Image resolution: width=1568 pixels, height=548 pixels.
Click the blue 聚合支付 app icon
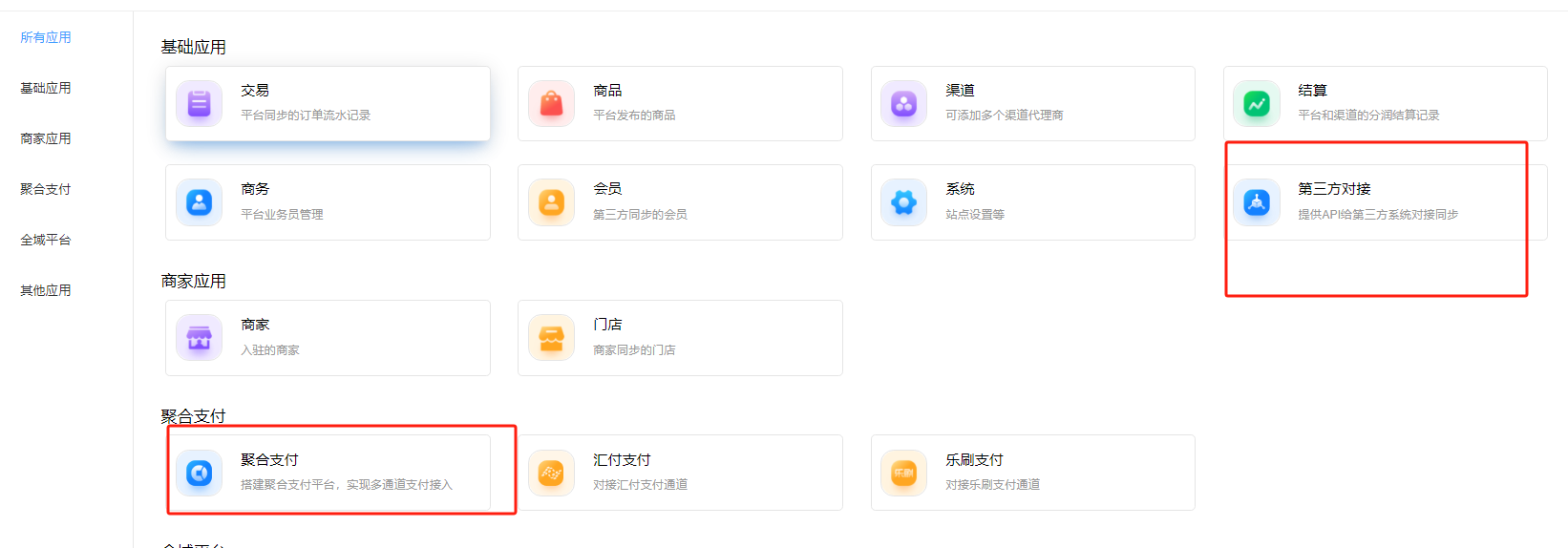[199, 473]
